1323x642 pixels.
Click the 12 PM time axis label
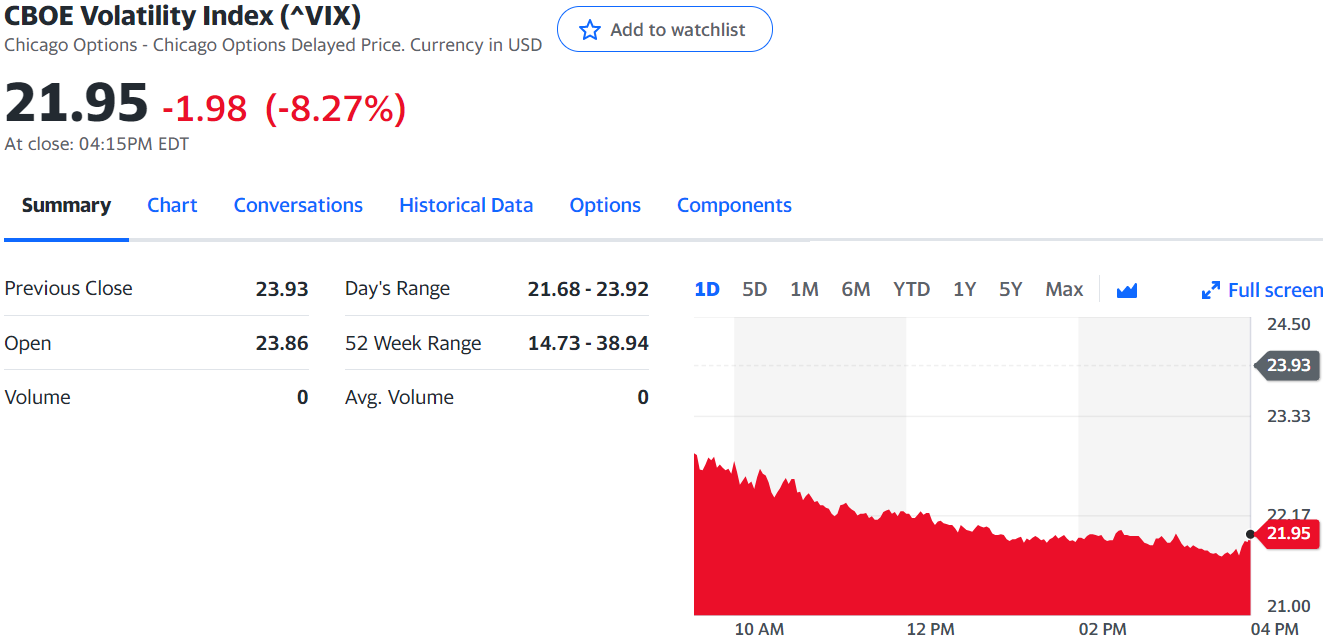(931, 629)
